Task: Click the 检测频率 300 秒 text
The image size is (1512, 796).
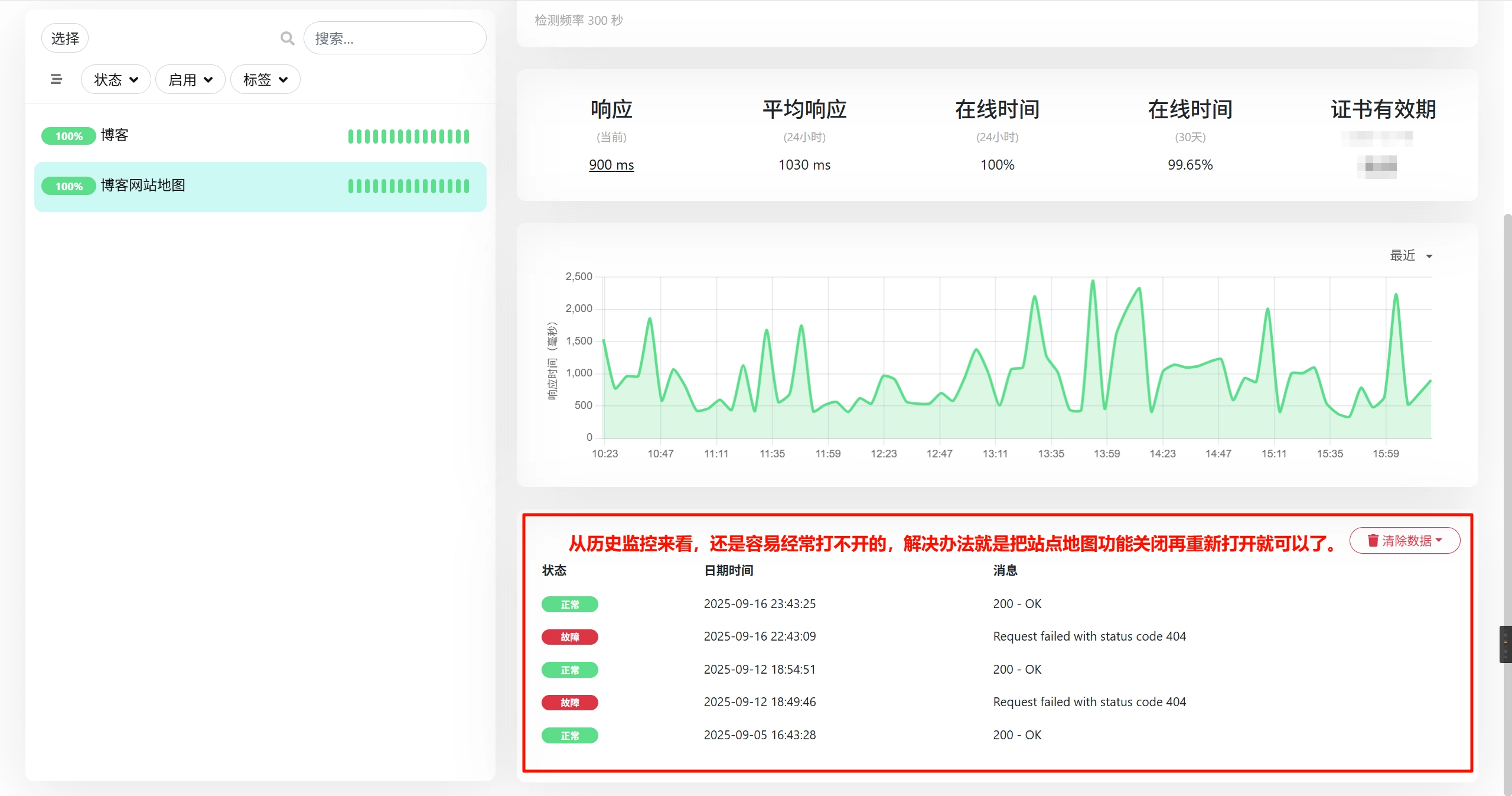Action: click(x=579, y=20)
